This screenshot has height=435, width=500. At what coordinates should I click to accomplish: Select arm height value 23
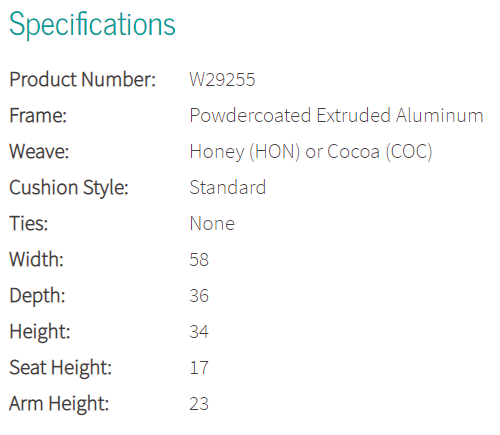point(199,403)
